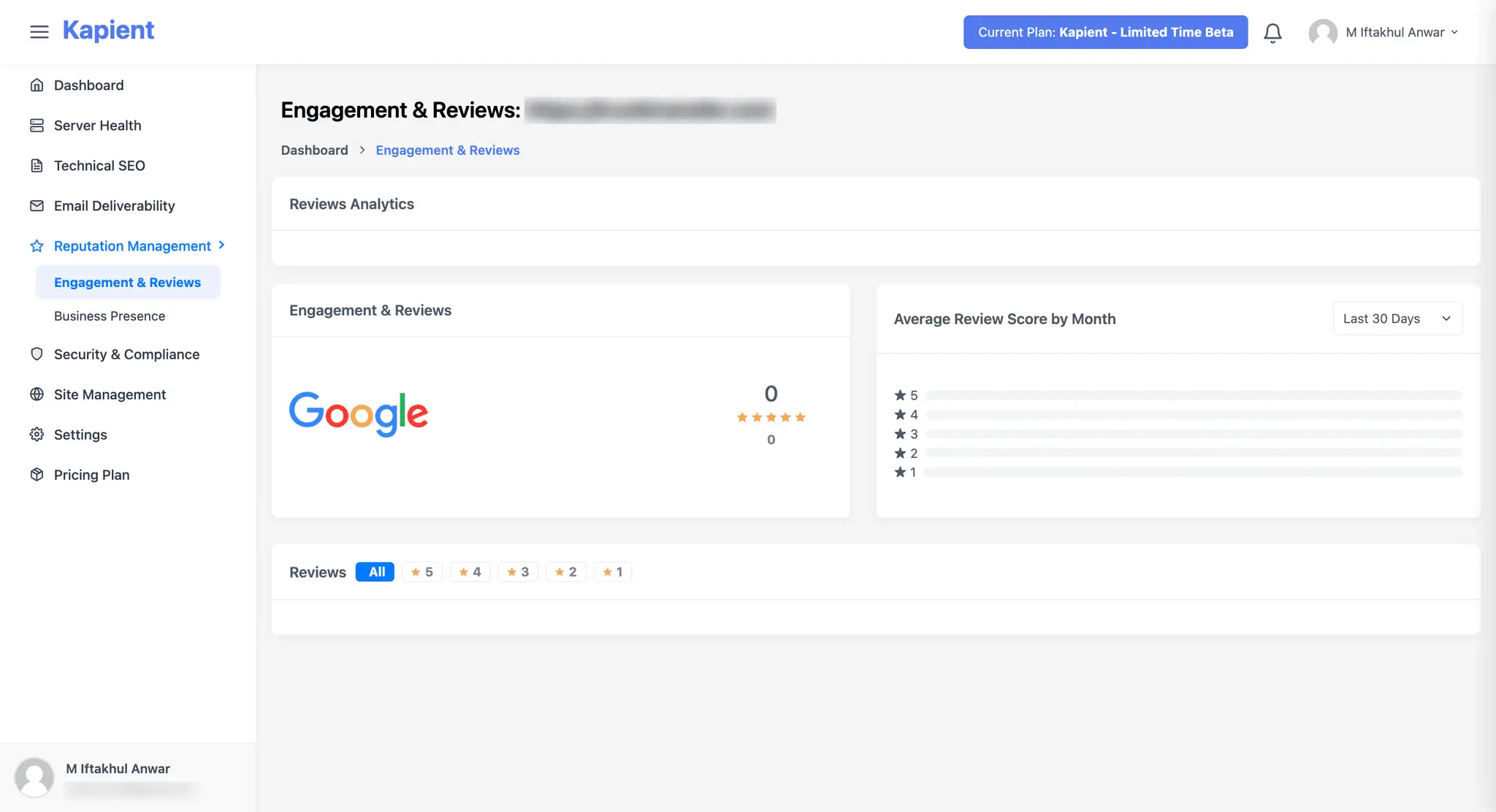Screen dimensions: 1496x812
Task: Open Dashboard in sidebar
Action: [x=88, y=85]
